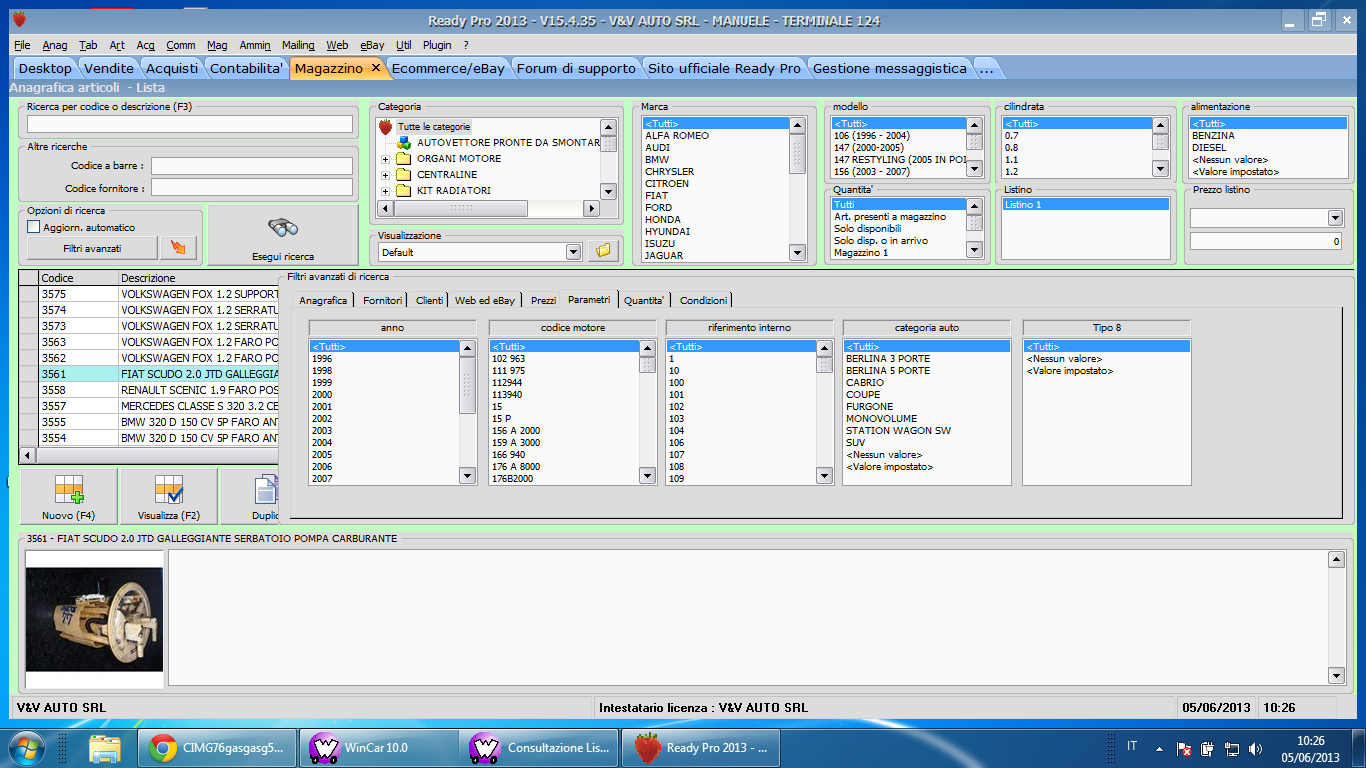Open Windows Explorer from the taskbar
The width and height of the screenshot is (1366, 768).
pyautogui.click(x=105, y=747)
